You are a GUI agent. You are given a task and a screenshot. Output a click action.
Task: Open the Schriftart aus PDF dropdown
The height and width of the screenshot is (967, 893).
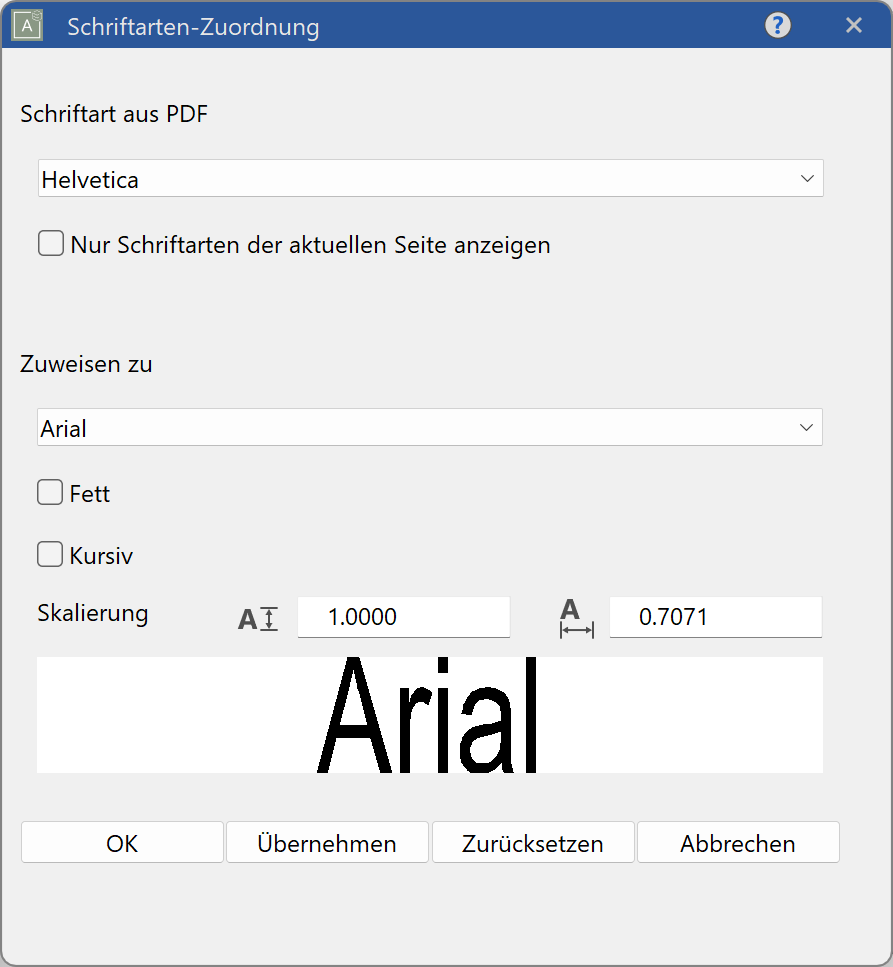pyautogui.click(x=430, y=178)
